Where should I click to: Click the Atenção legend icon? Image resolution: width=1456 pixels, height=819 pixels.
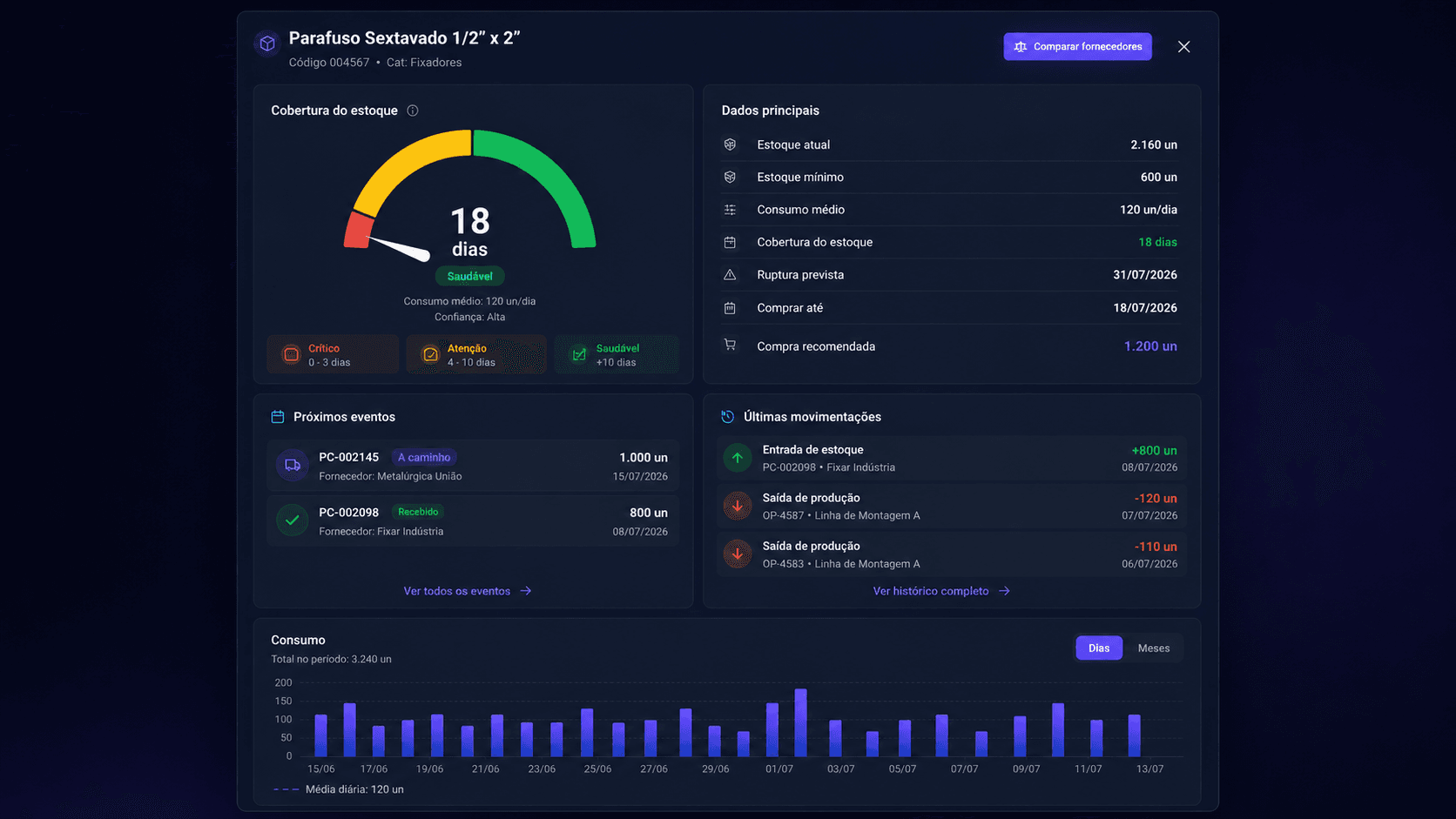[430, 354]
